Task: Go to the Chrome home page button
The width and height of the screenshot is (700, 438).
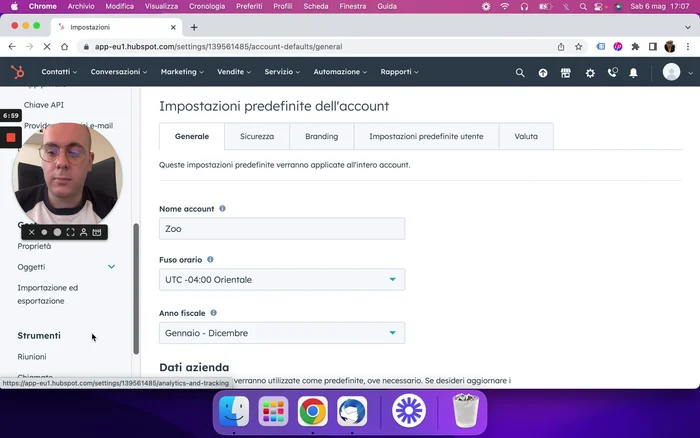Action: (x=64, y=46)
